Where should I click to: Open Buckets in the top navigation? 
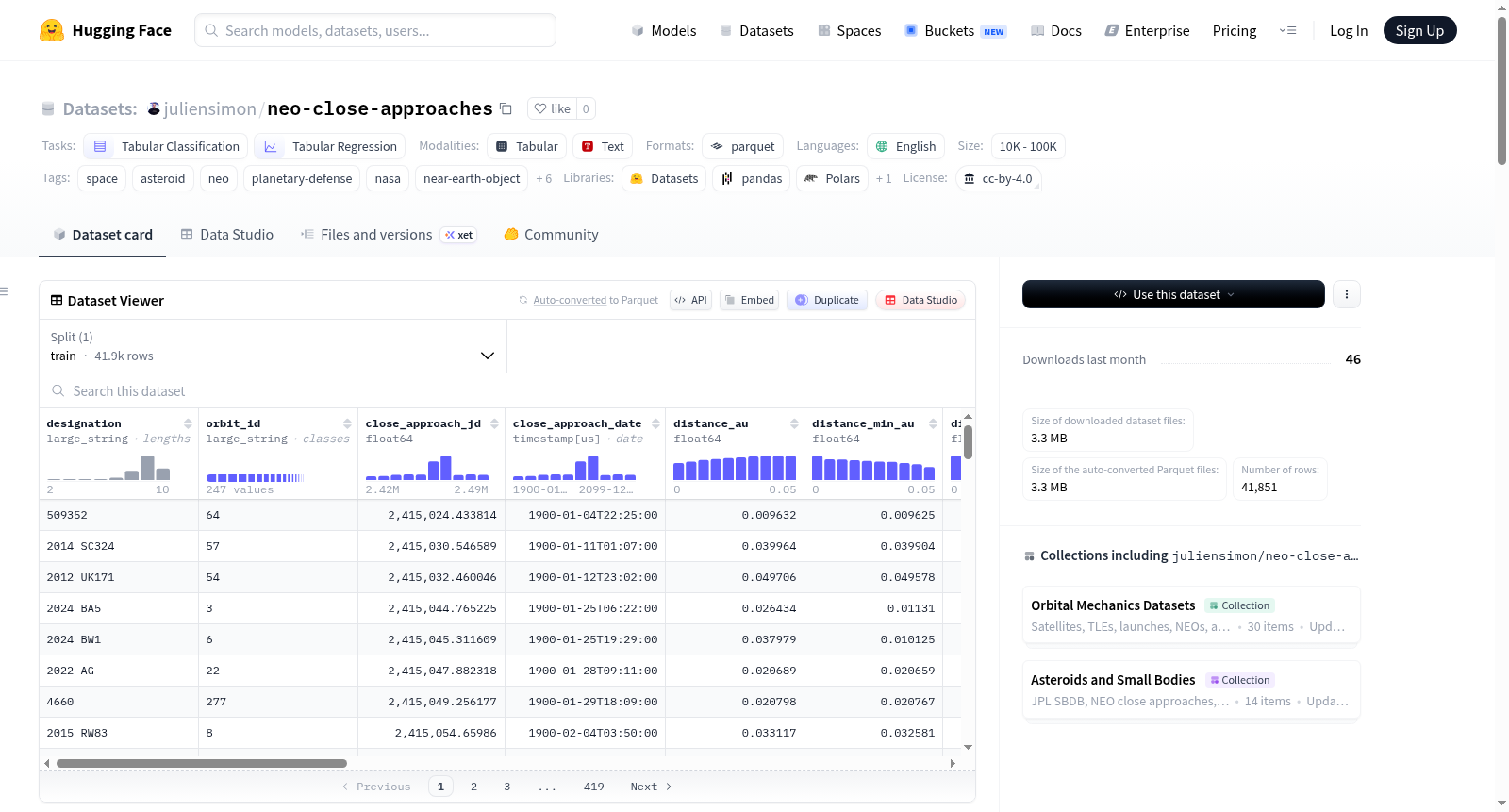click(x=955, y=31)
